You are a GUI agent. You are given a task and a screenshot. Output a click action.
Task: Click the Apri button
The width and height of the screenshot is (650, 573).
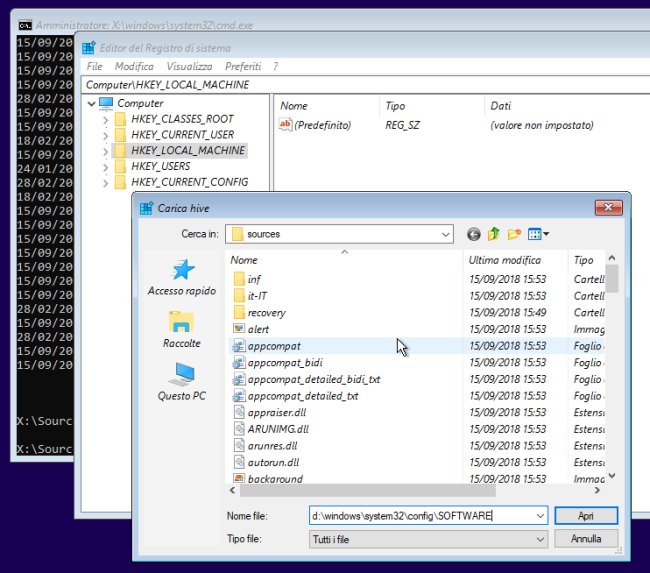coord(587,515)
